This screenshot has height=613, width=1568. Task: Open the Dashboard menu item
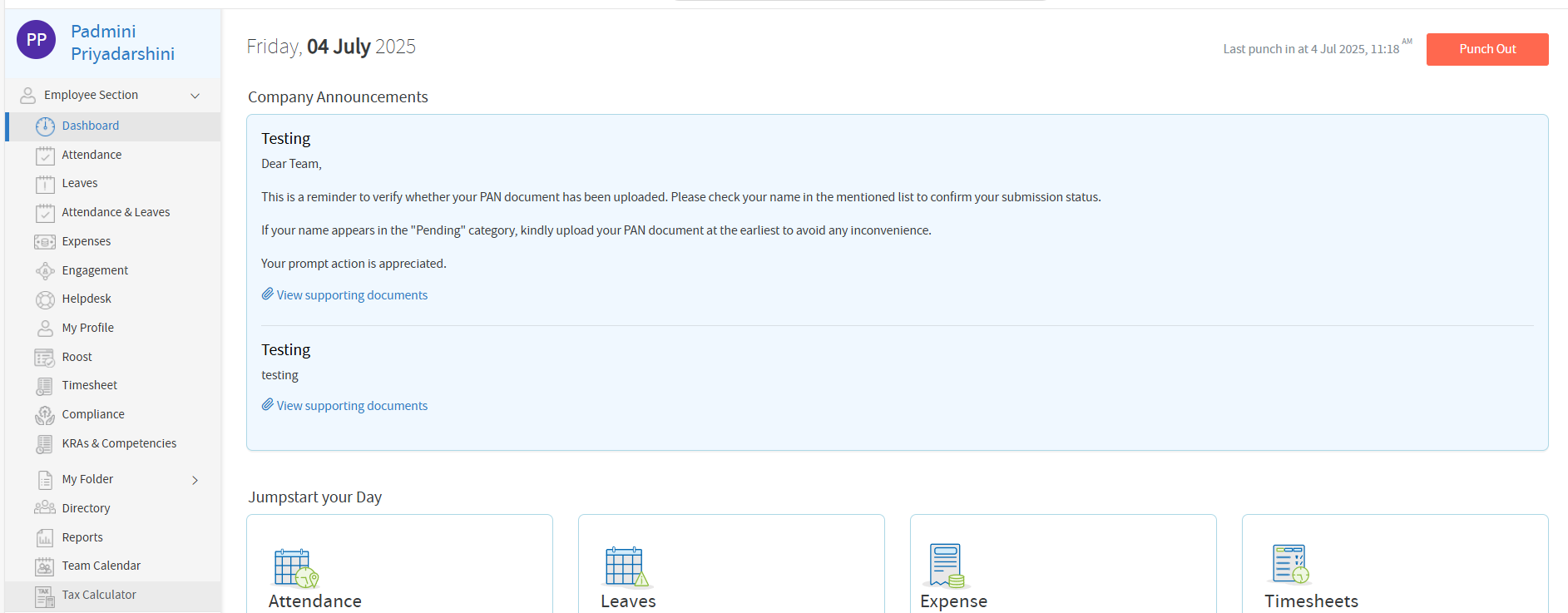tap(90, 126)
